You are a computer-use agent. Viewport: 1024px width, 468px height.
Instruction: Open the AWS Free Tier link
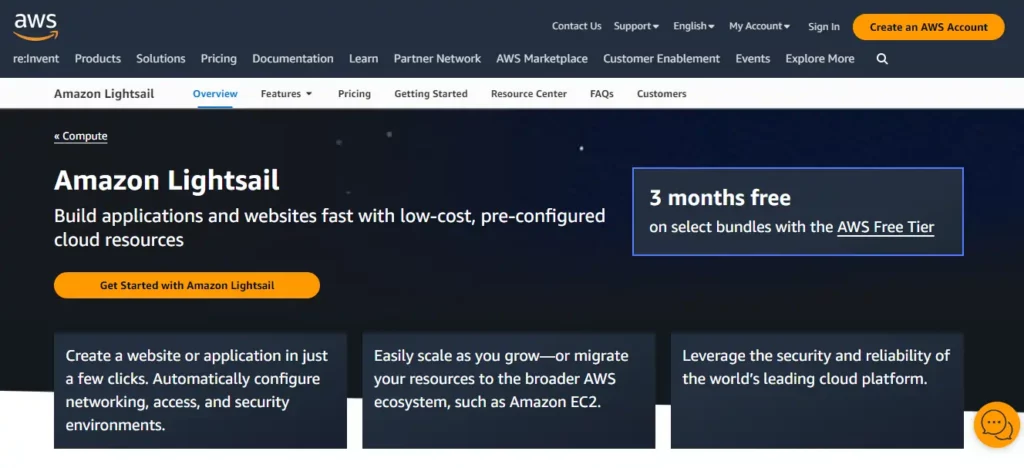click(x=886, y=227)
